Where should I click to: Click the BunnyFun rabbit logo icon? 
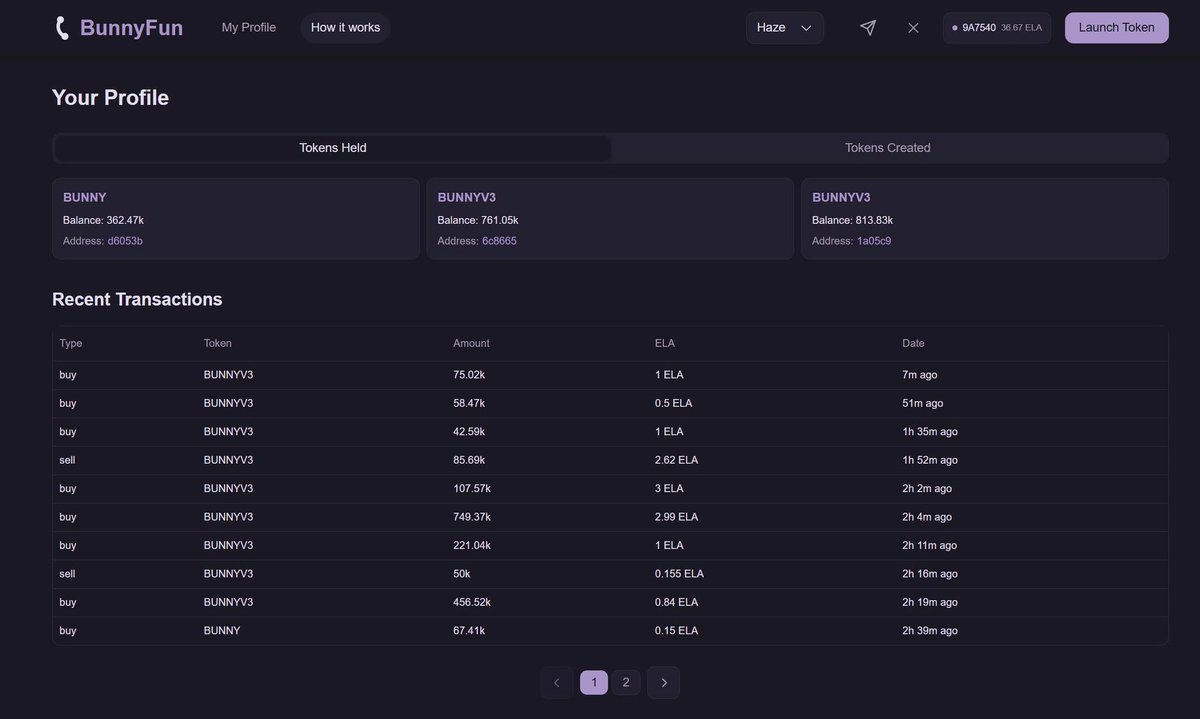(62, 28)
